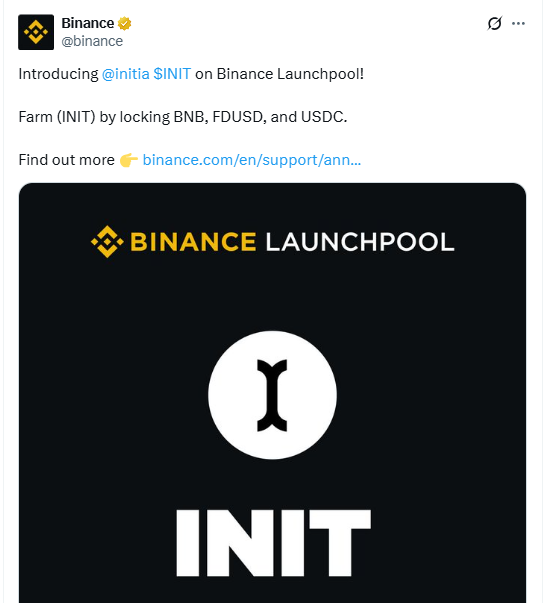The image size is (544, 603).
Task: Click the gold verified badge next to Binance
Action: point(125,23)
